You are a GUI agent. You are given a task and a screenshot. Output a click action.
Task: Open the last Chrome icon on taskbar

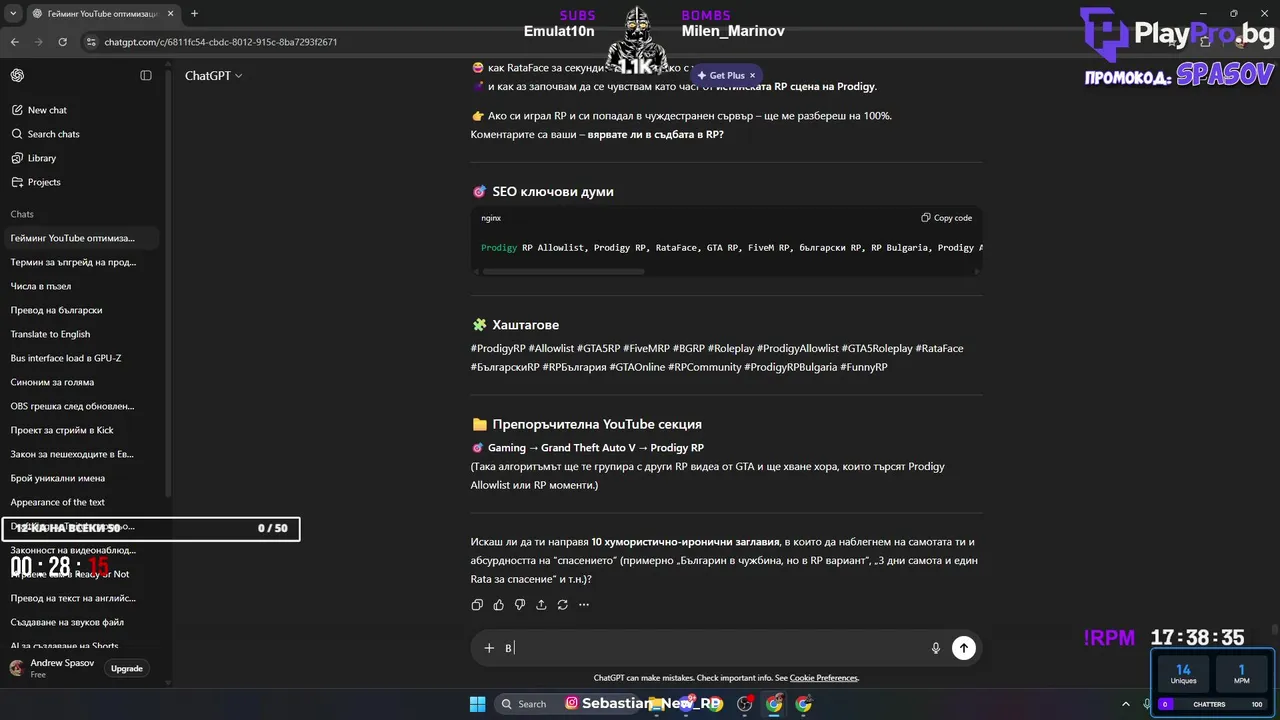pos(803,703)
